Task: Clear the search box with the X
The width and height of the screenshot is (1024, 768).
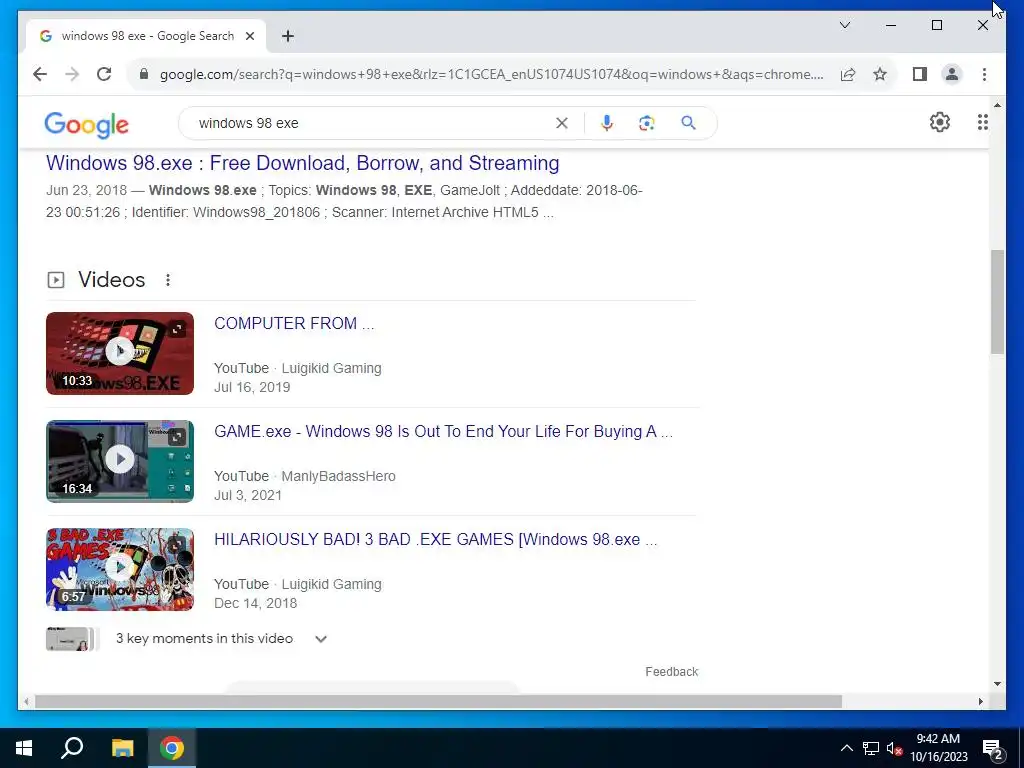Action: coord(562,123)
